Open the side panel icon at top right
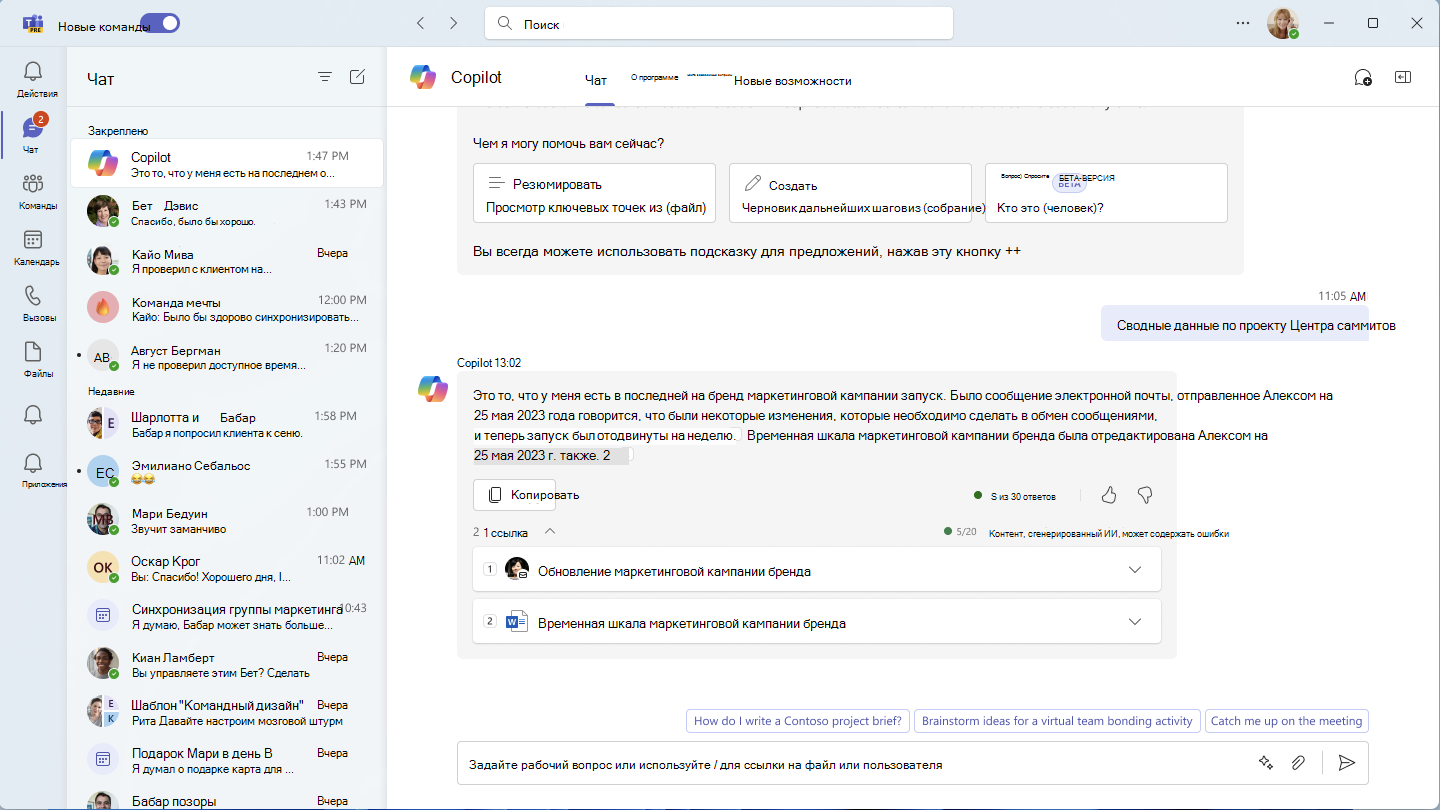 click(1403, 77)
